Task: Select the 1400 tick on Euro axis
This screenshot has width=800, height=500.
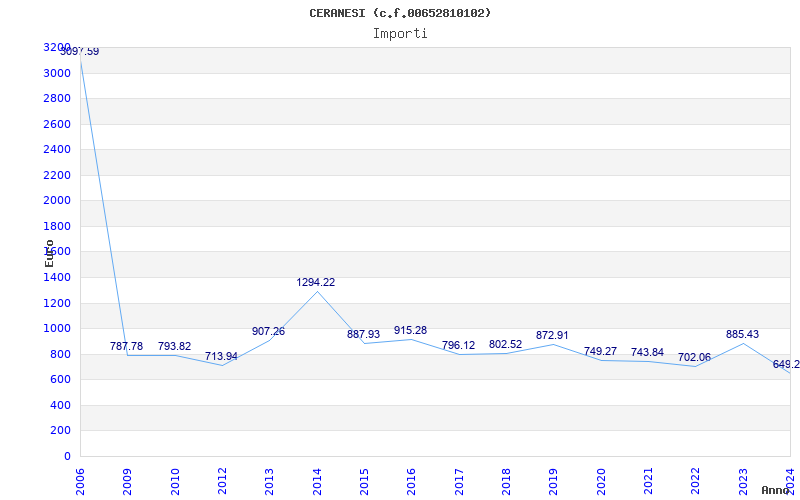Action: [x=57, y=277]
